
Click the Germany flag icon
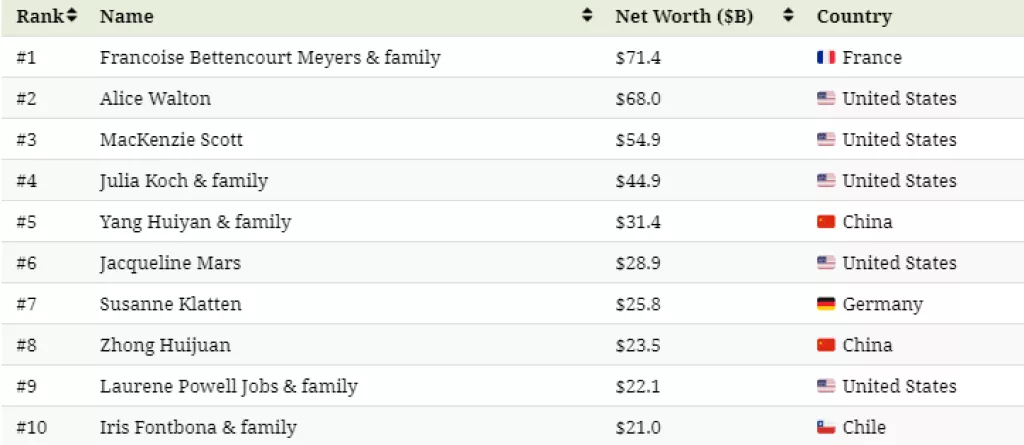tap(825, 304)
